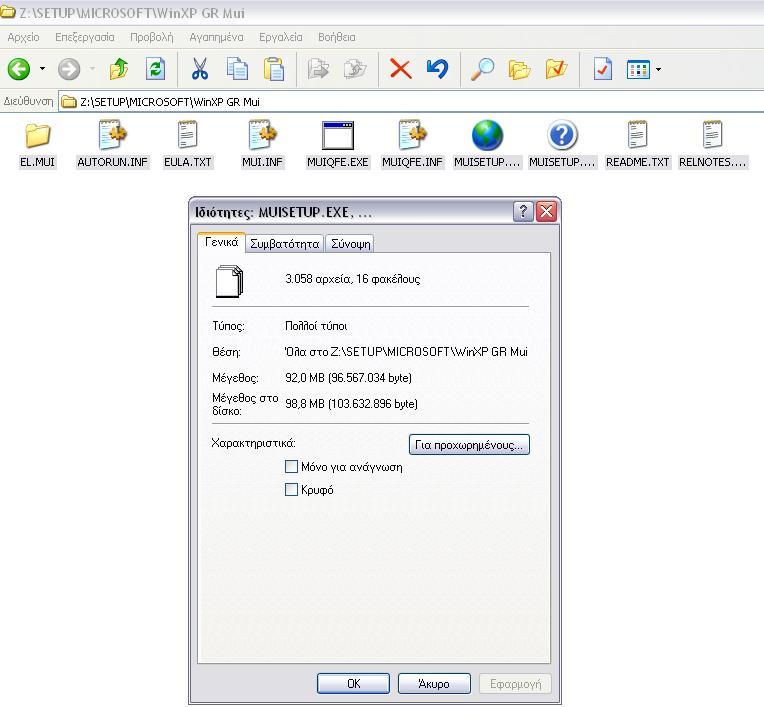Click the location path text in dialog
764x707 pixels.
(x=406, y=351)
